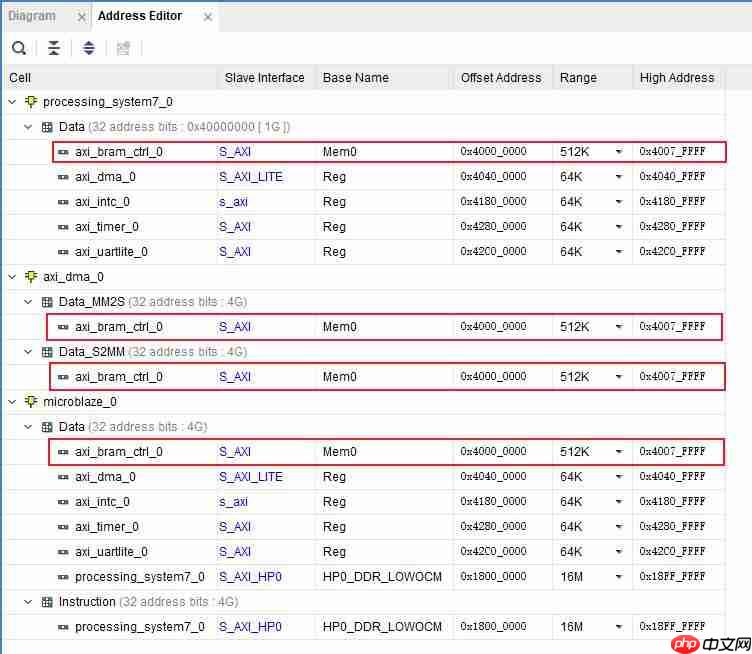This screenshot has width=752, height=654.
Task: Click the segment icon of axi_intc_0 under processing_system7_0
Action: click(x=63, y=202)
